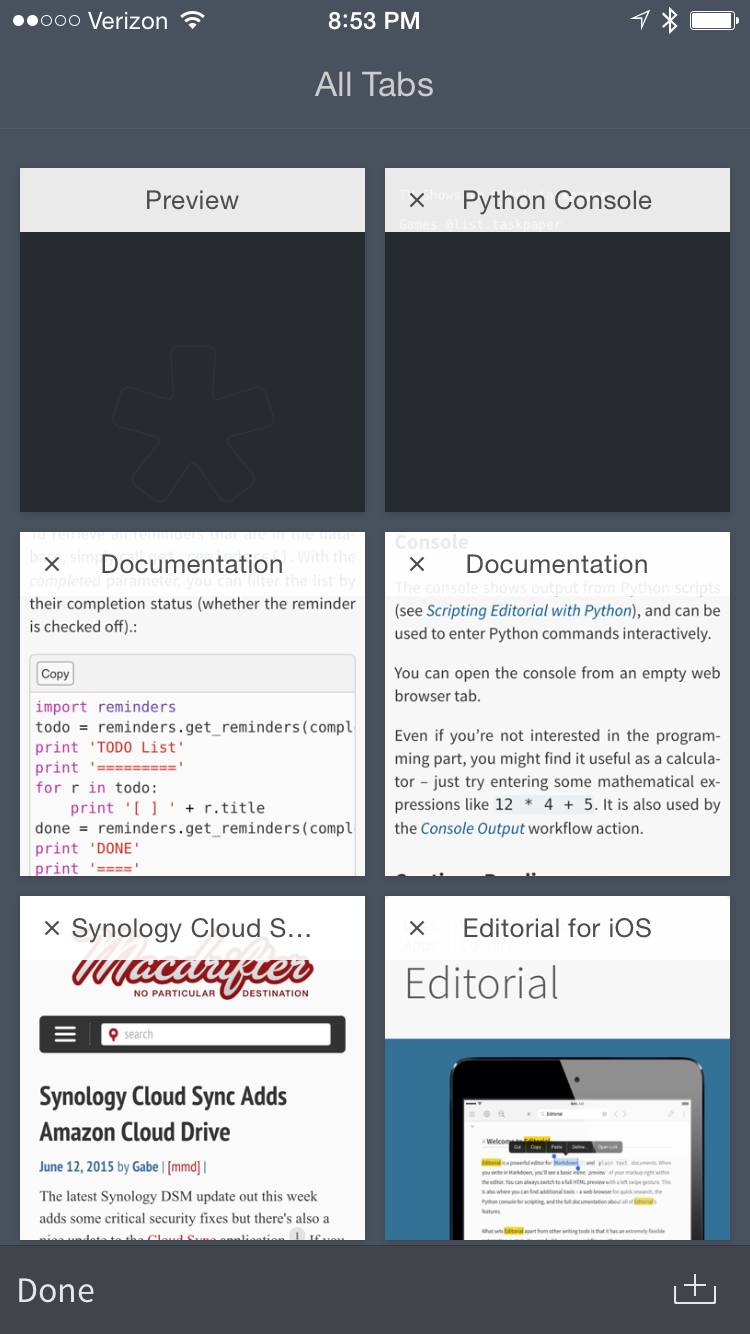This screenshot has height=1334, width=750.
Task: Select the Editorial for iOS tab title
Action: [x=557, y=928]
